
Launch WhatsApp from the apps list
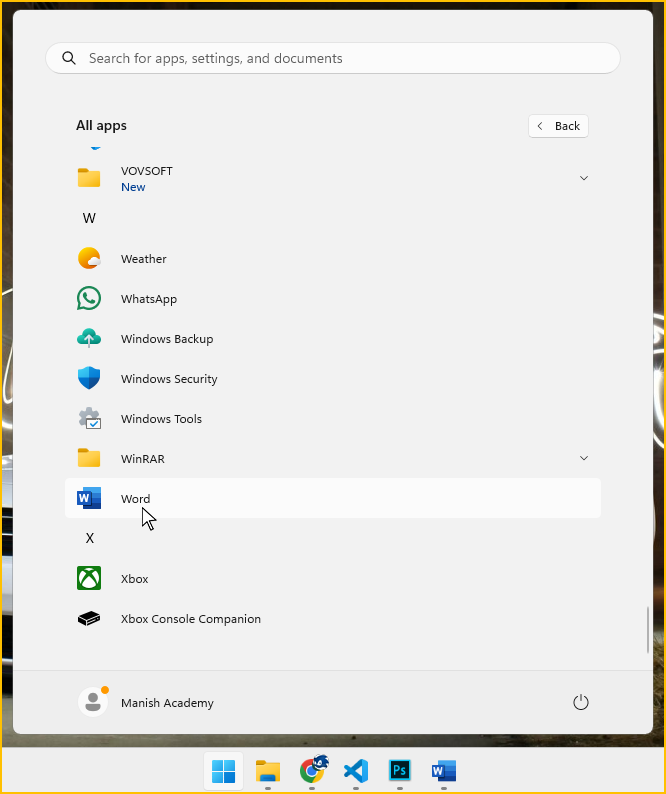click(x=89, y=299)
